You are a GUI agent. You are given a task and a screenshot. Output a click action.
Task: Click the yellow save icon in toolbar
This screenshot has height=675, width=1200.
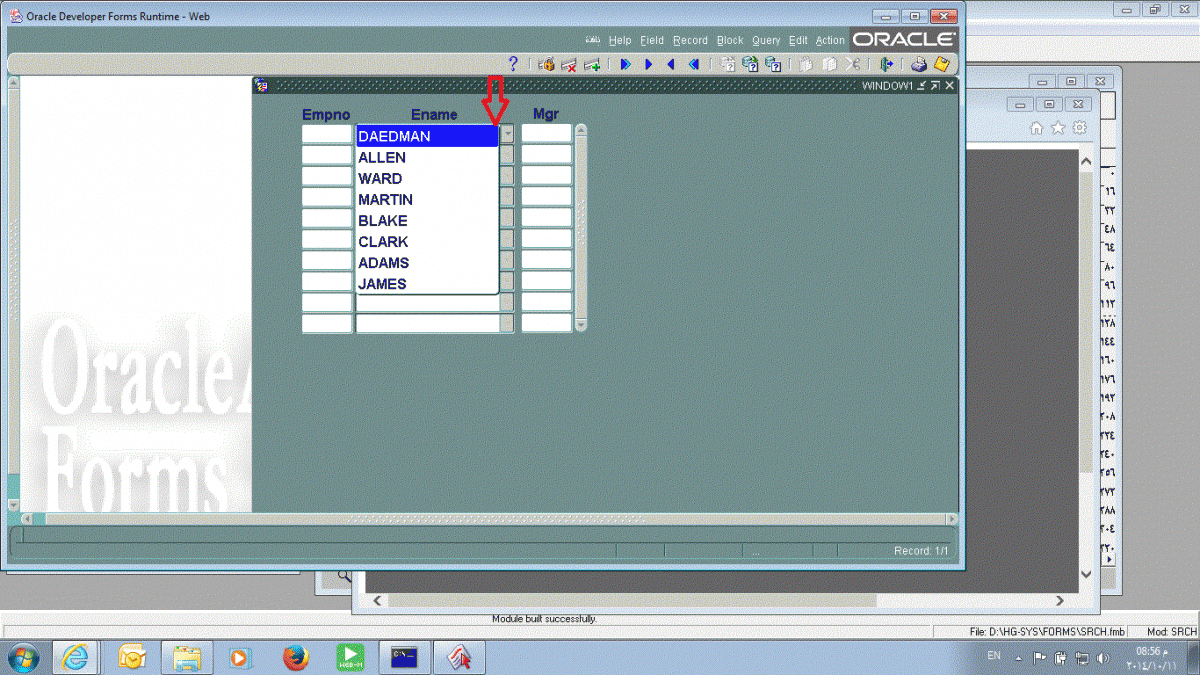tap(941, 64)
